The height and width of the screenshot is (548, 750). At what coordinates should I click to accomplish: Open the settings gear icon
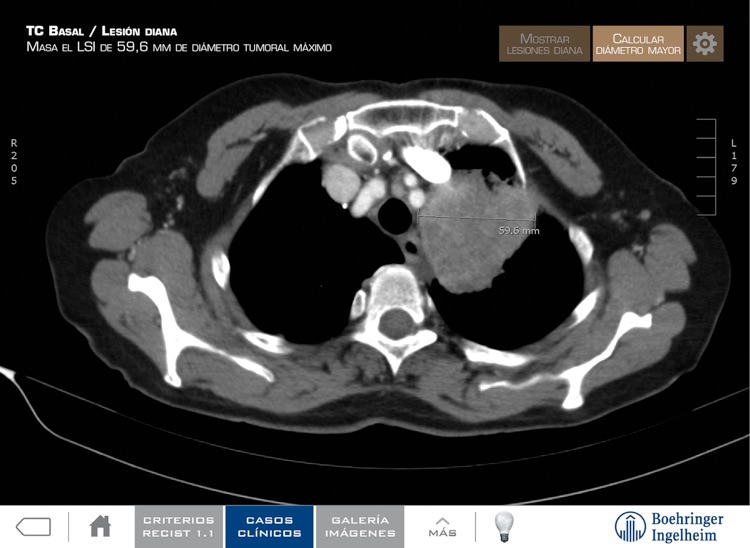pyautogui.click(x=705, y=44)
